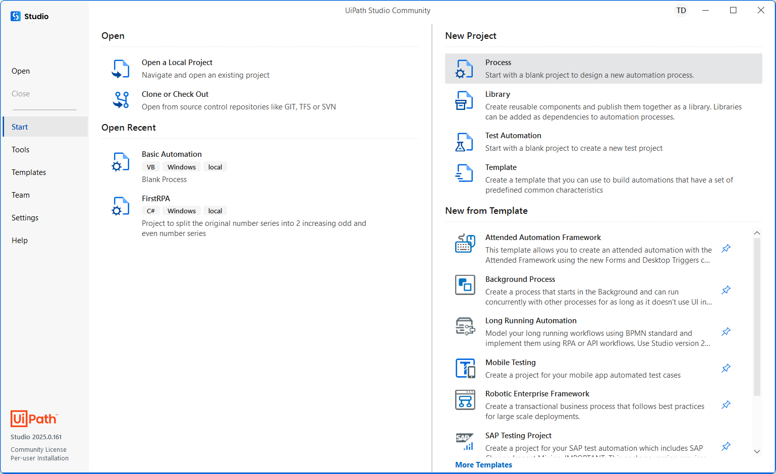Click the VB tag on Basic Automation
Image resolution: width=776 pixels, height=474 pixels.
pos(150,167)
